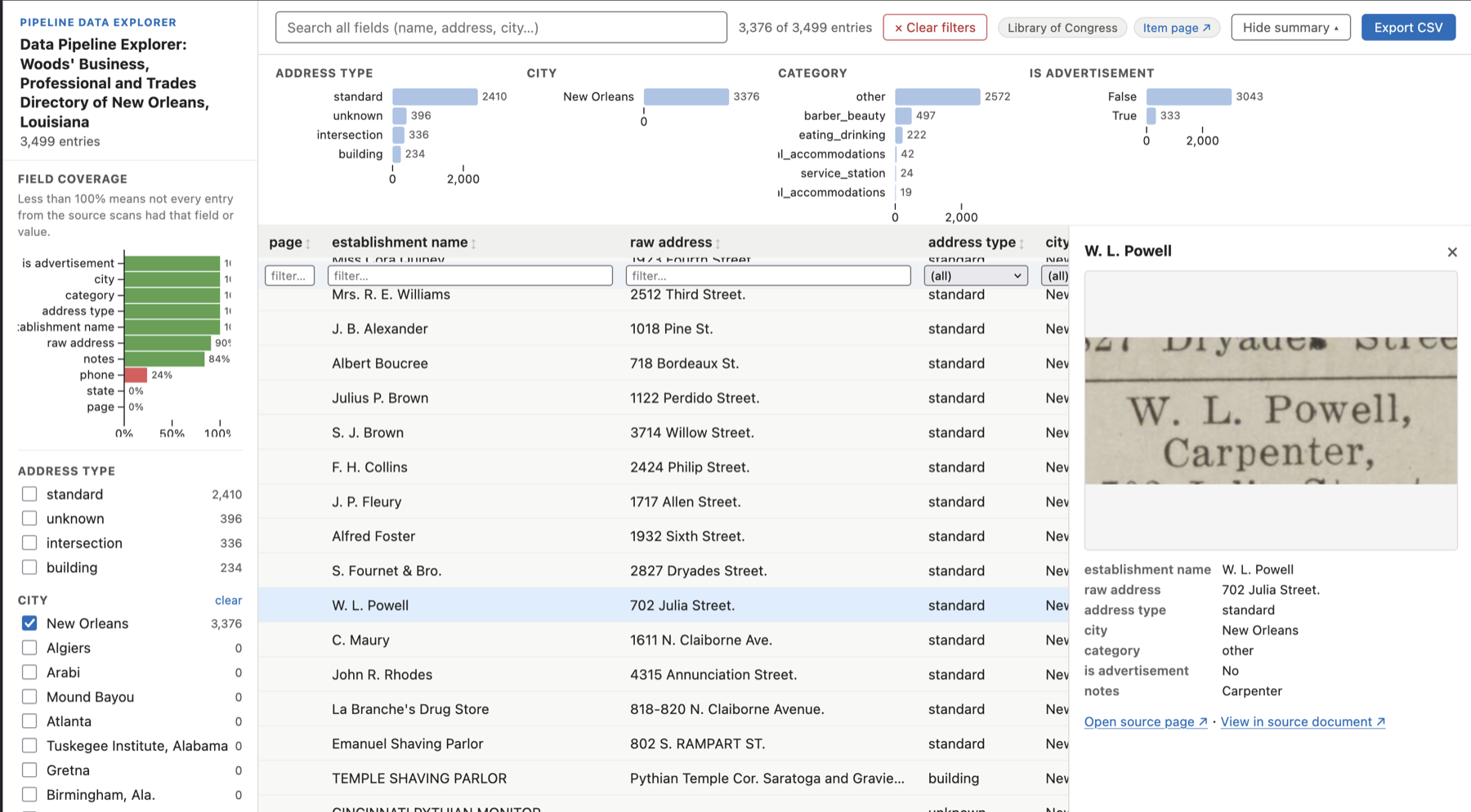Open the Item page external link
1471x812 pixels.
[x=1177, y=27]
